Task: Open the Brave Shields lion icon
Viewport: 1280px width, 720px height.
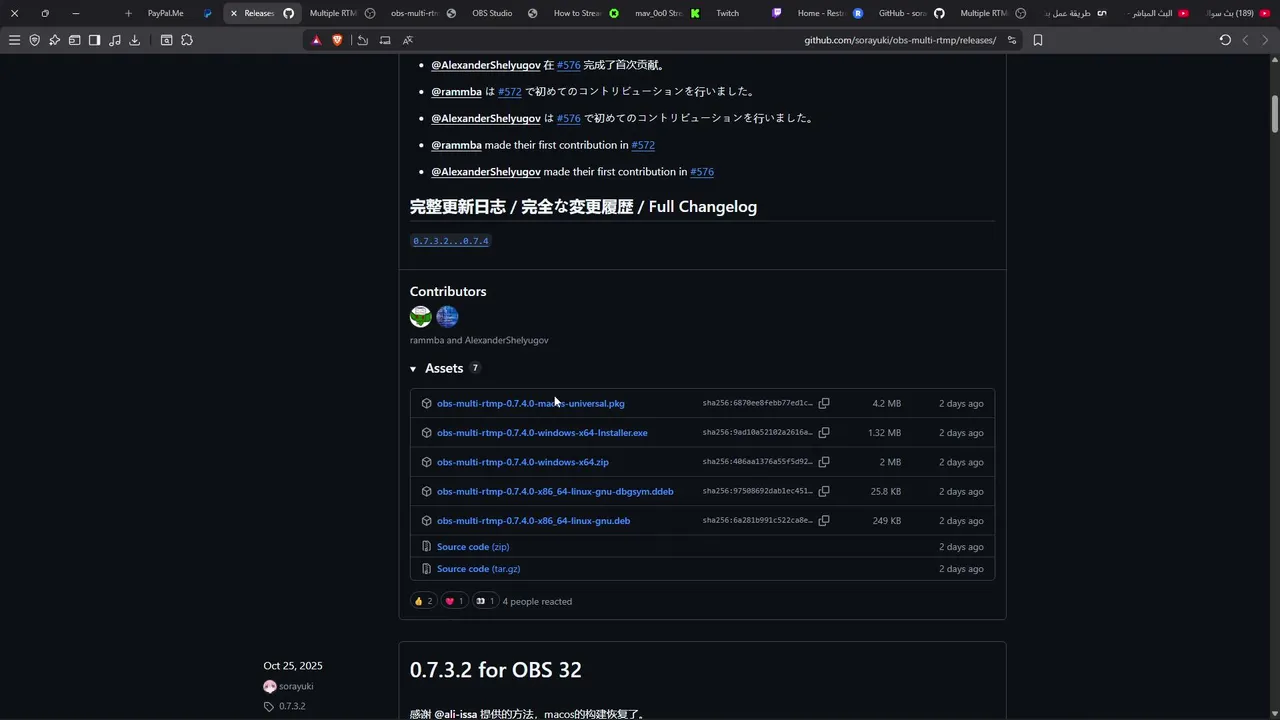Action: click(336, 40)
